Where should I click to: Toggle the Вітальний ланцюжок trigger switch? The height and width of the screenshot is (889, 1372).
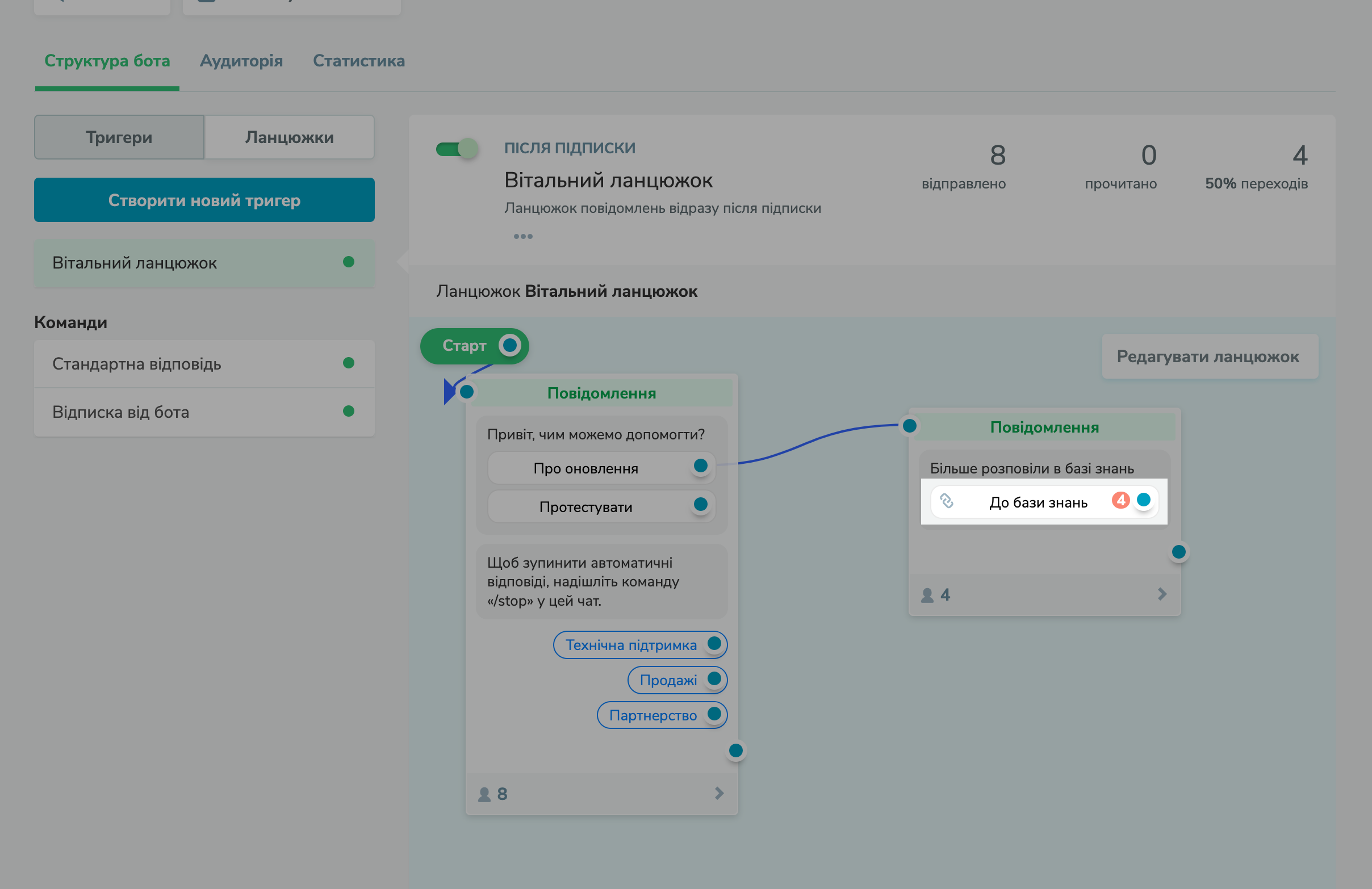pyautogui.click(x=457, y=149)
